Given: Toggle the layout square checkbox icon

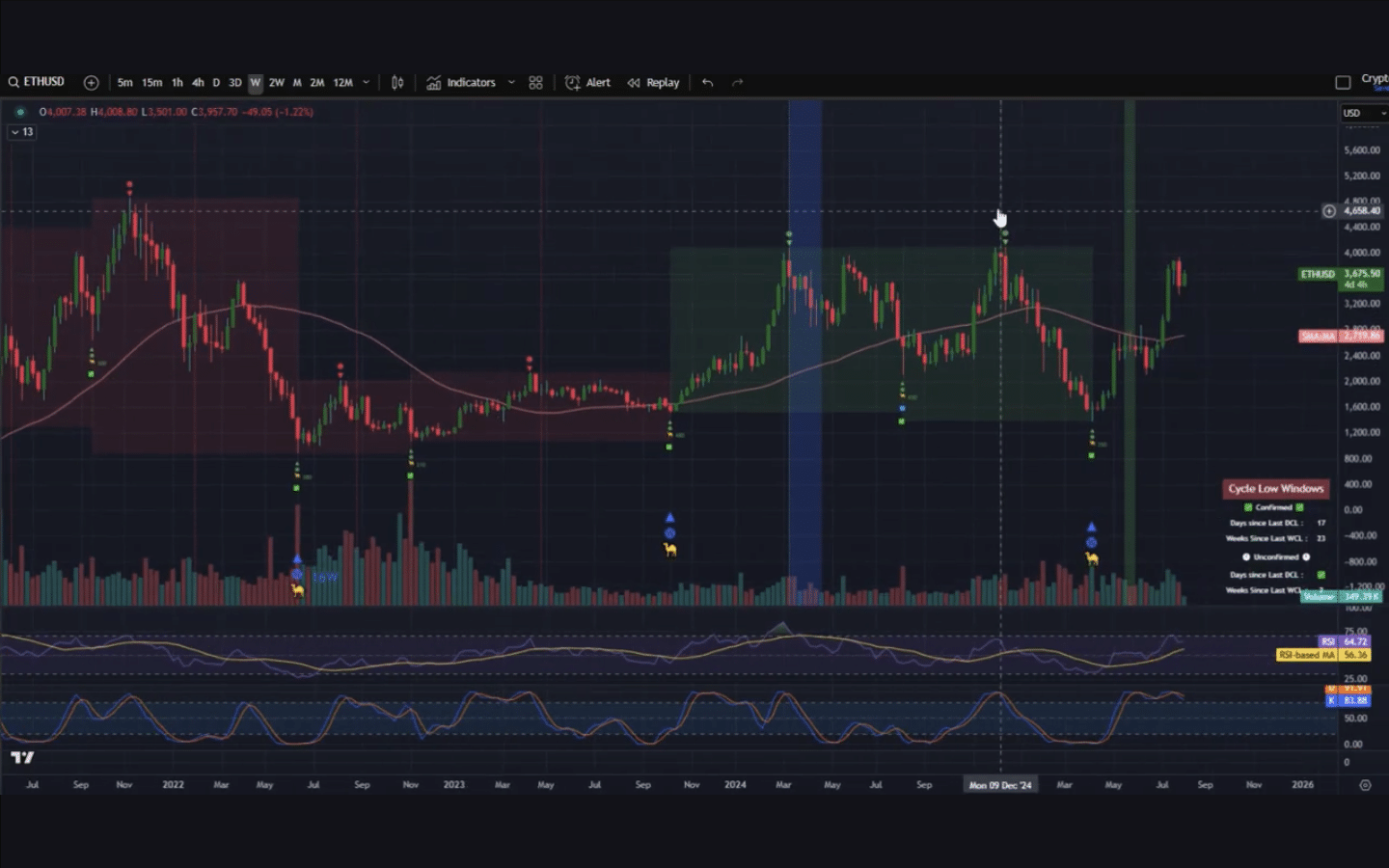Looking at the screenshot, I should pyautogui.click(x=1343, y=83).
